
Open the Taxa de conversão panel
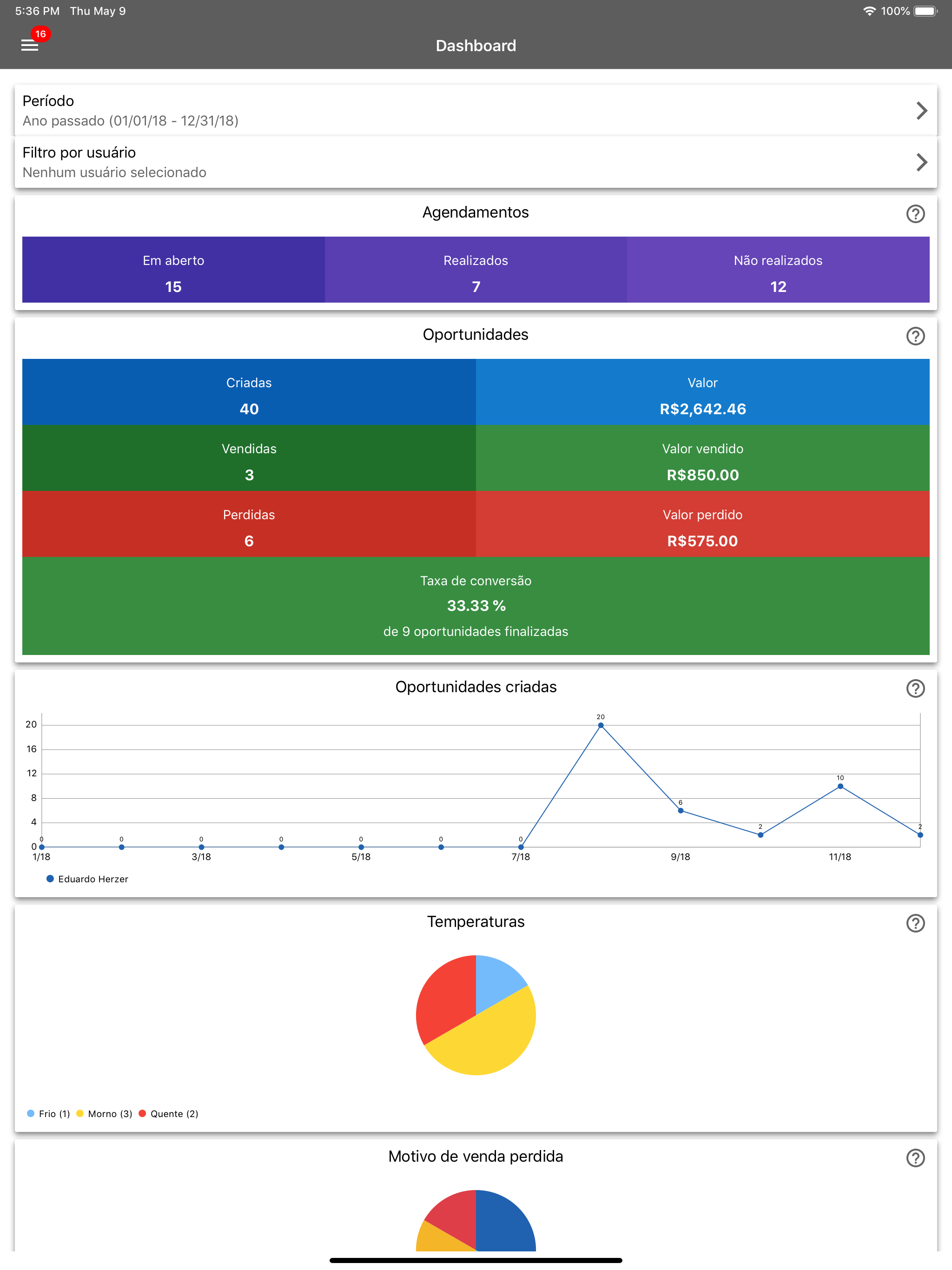point(476,606)
